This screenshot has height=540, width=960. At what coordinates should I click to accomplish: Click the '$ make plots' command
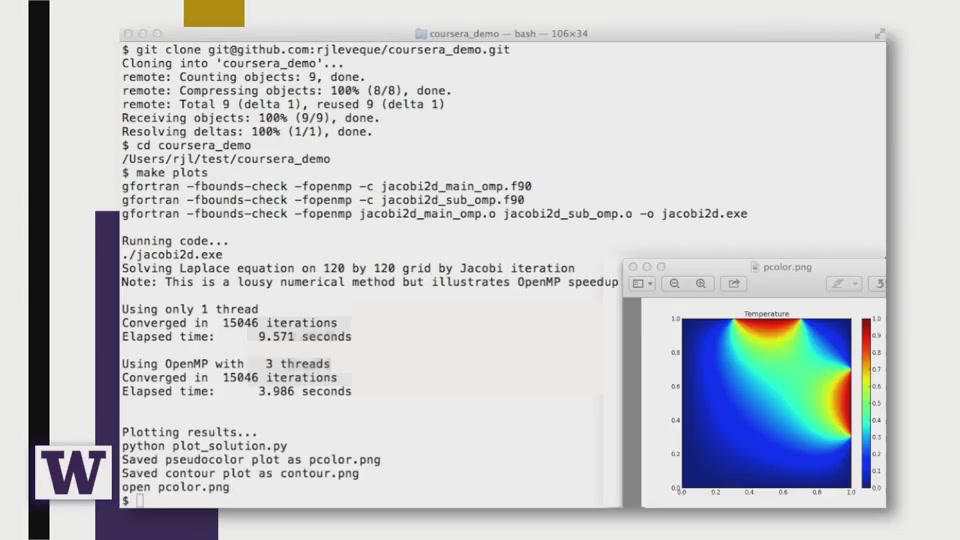[x=165, y=173]
